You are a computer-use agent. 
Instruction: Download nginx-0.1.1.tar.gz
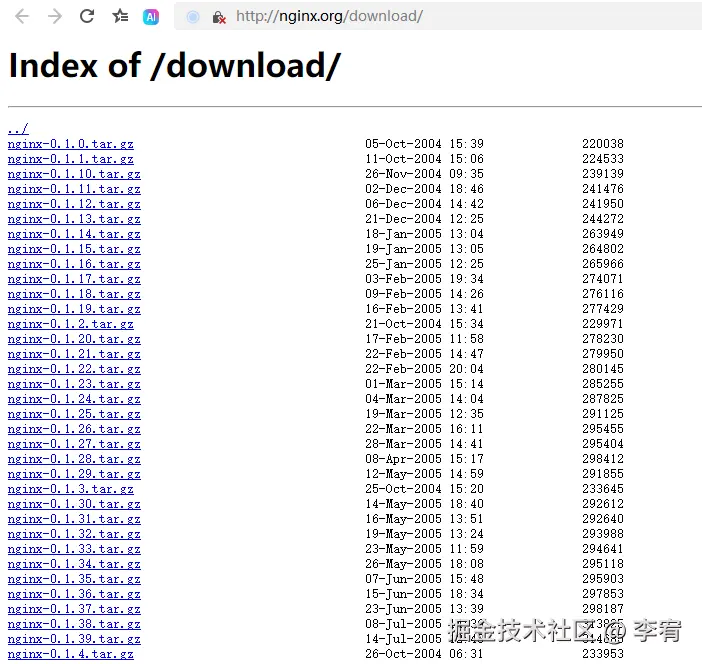pyautogui.click(x=71, y=159)
